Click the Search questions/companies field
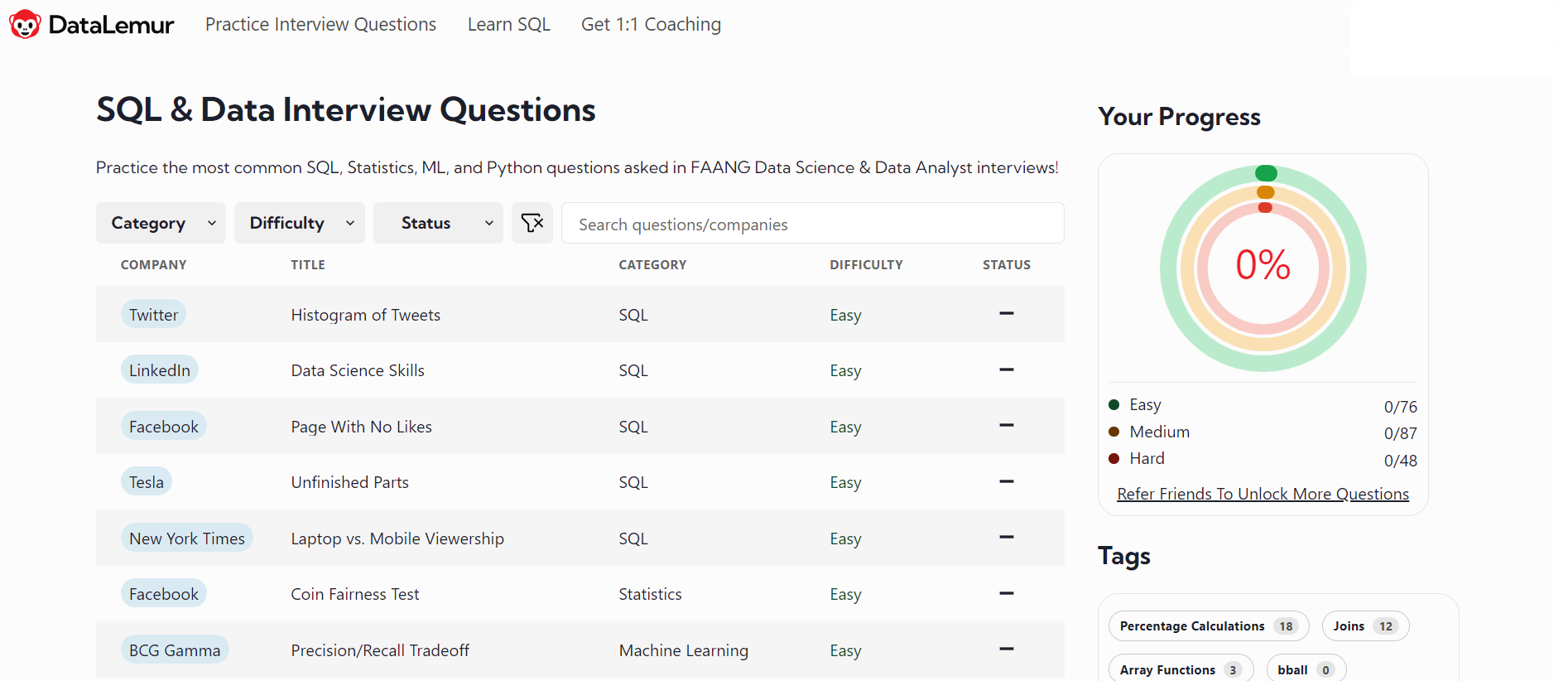This screenshot has height=681, width=1568. [813, 224]
